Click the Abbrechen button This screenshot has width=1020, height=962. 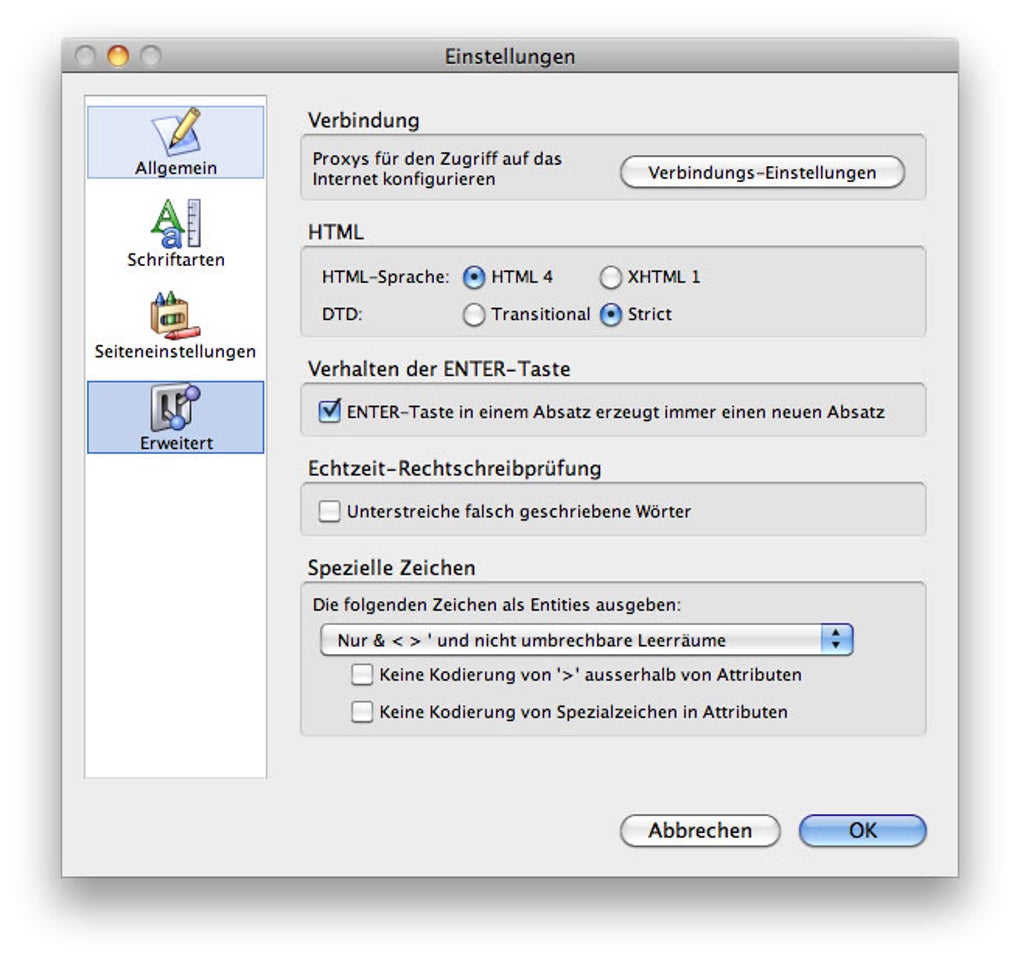coord(700,831)
